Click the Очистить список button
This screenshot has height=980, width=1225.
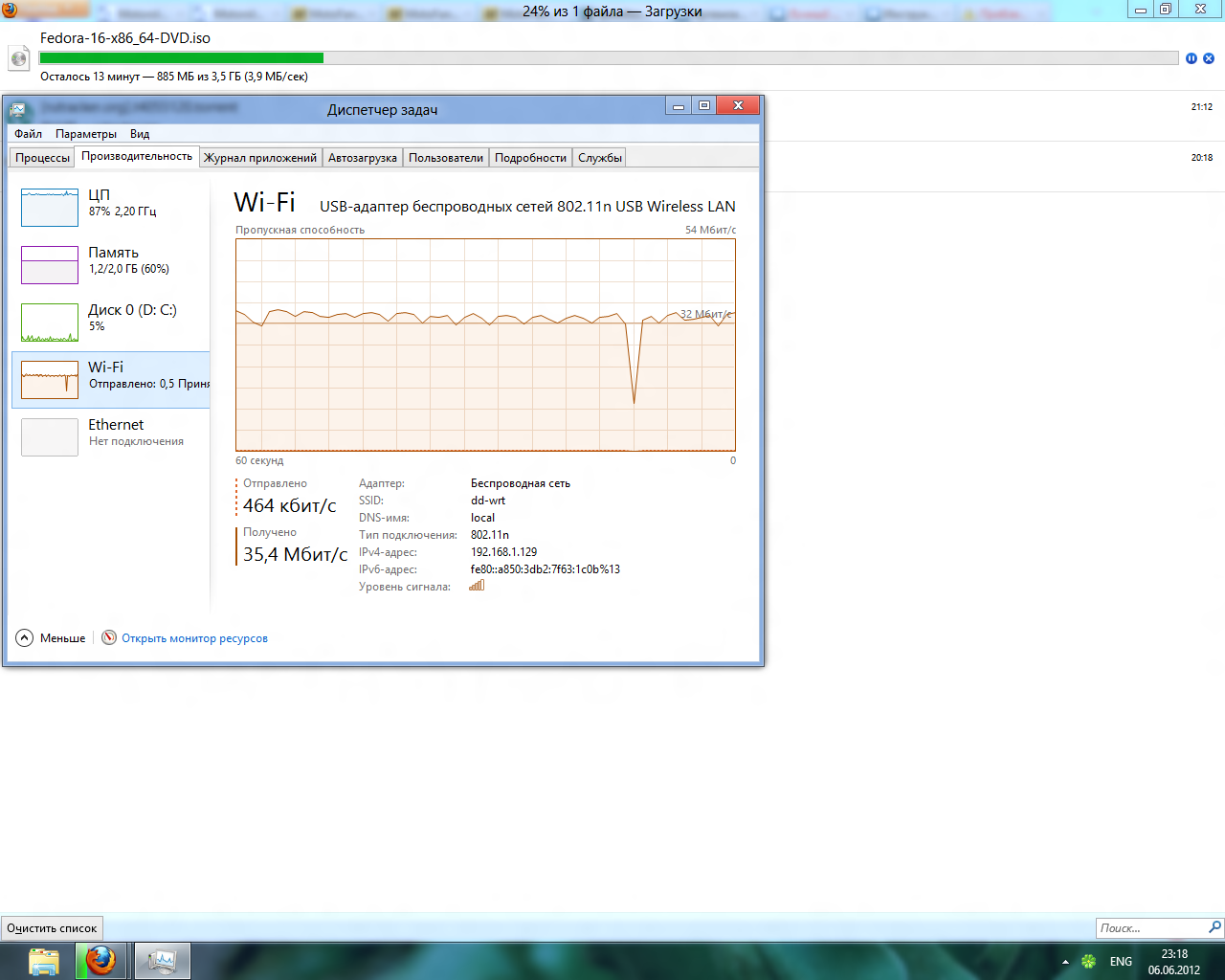coord(52,928)
